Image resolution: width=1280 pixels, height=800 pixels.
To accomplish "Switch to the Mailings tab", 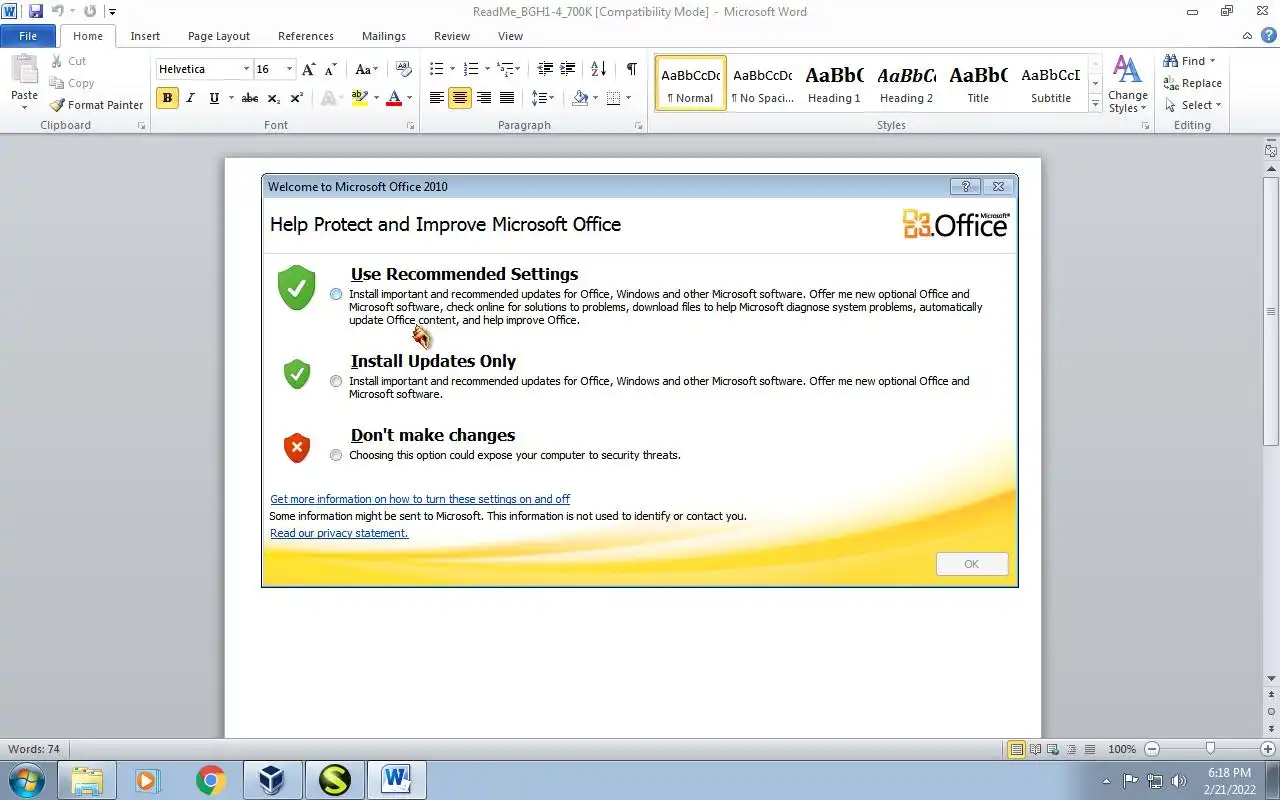I will point(384,36).
